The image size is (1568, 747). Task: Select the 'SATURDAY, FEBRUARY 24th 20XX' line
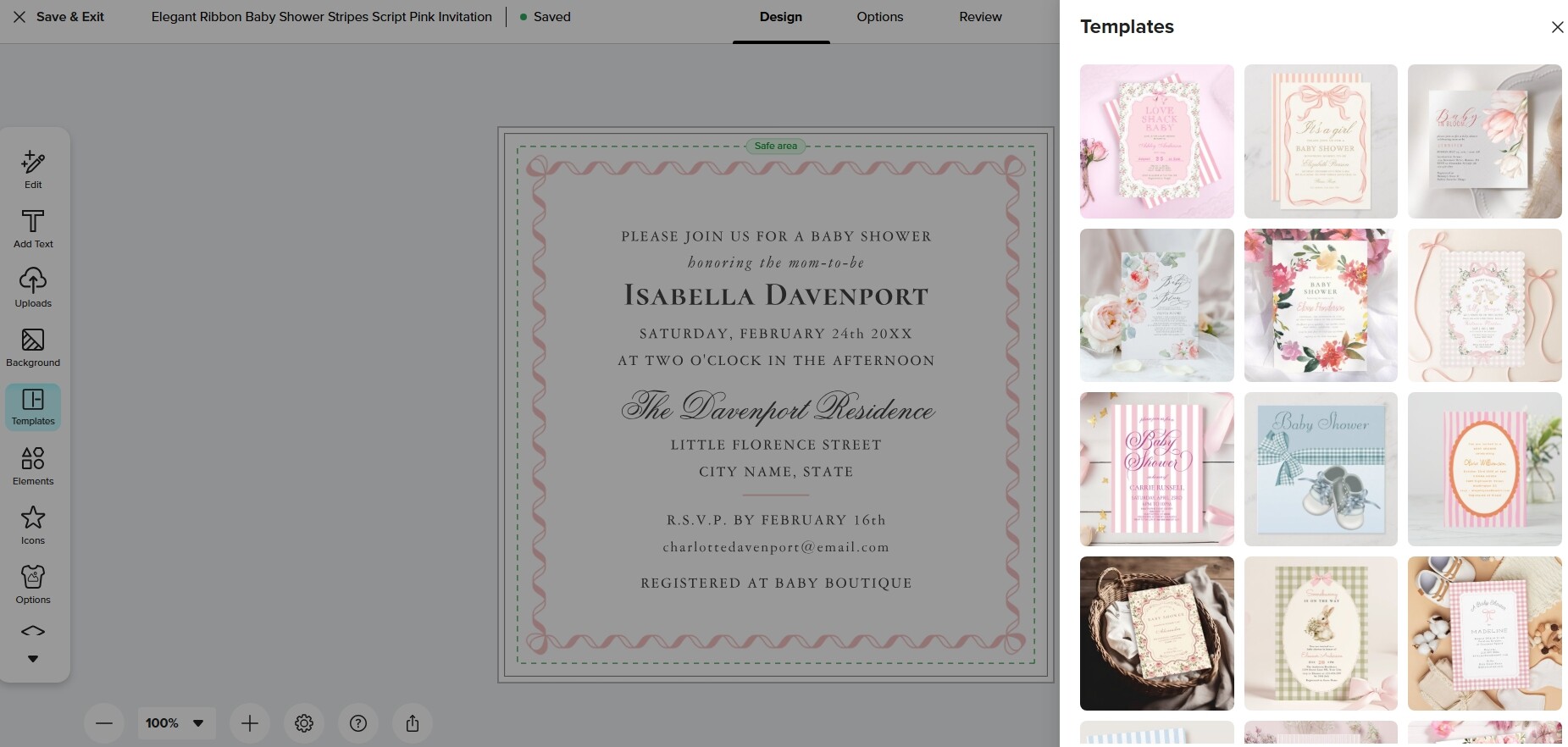(x=776, y=334)
